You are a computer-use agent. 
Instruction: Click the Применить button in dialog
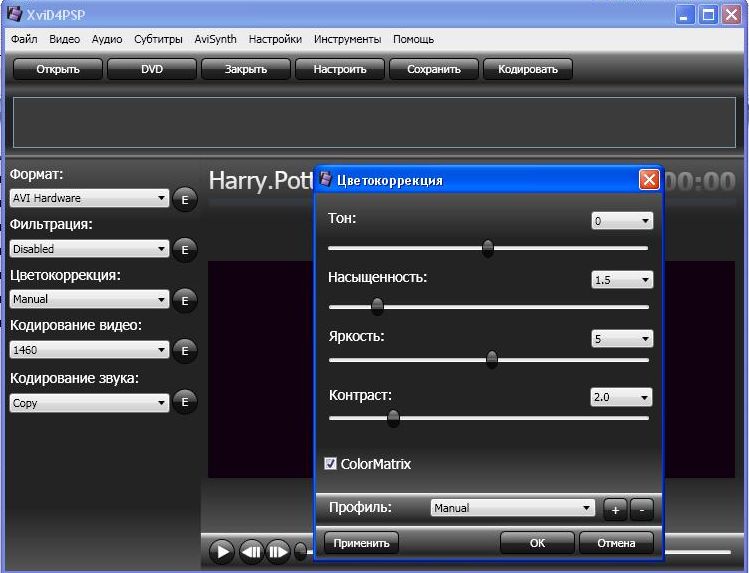click(x=361, y=543)
